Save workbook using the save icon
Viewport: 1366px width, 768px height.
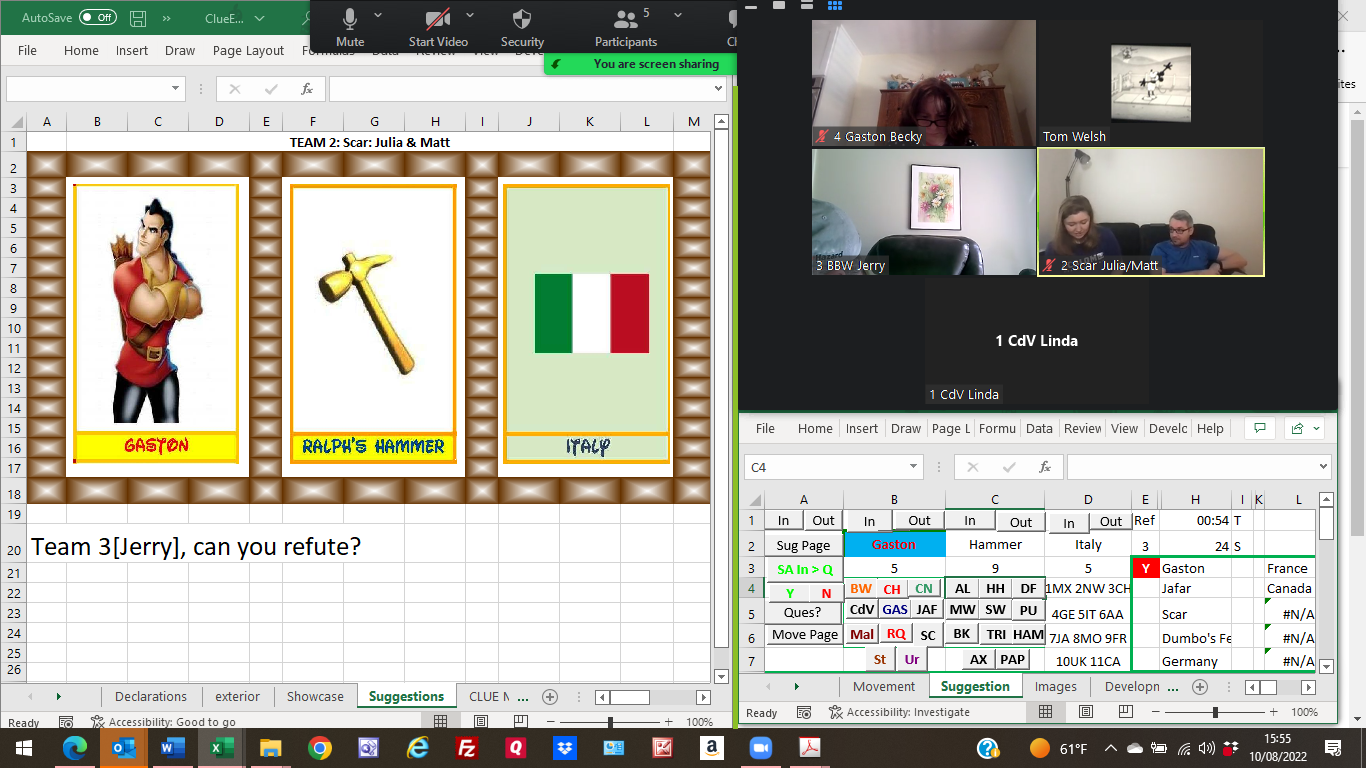(138, 18)
